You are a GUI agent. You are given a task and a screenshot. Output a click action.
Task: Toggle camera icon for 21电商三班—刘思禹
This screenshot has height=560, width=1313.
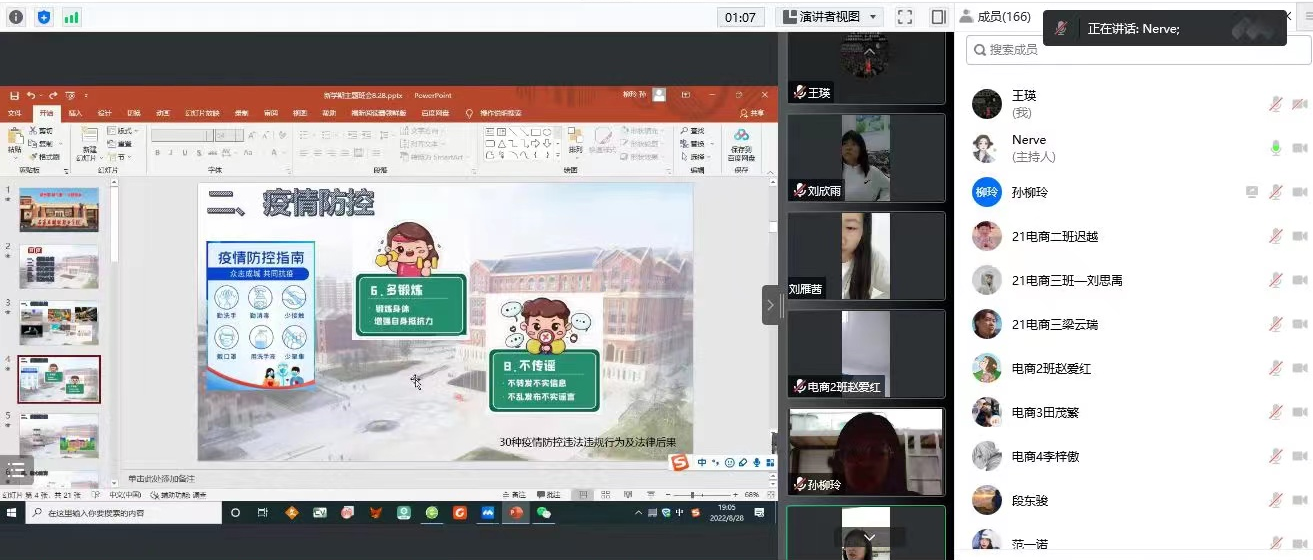[1300, 280]
